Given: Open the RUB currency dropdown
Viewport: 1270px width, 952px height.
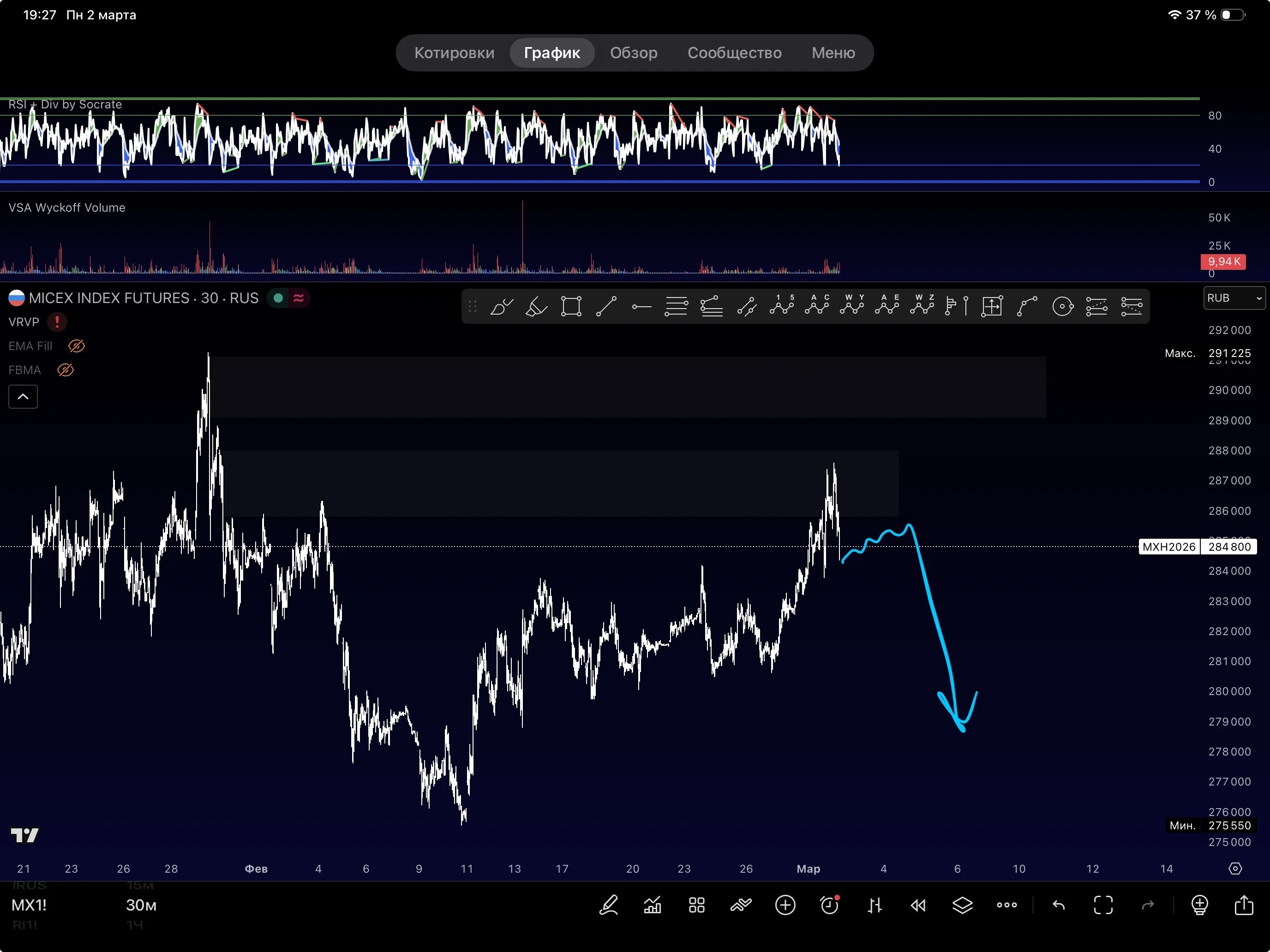Looking at the screenshot, I should [x=1234, y=298].
